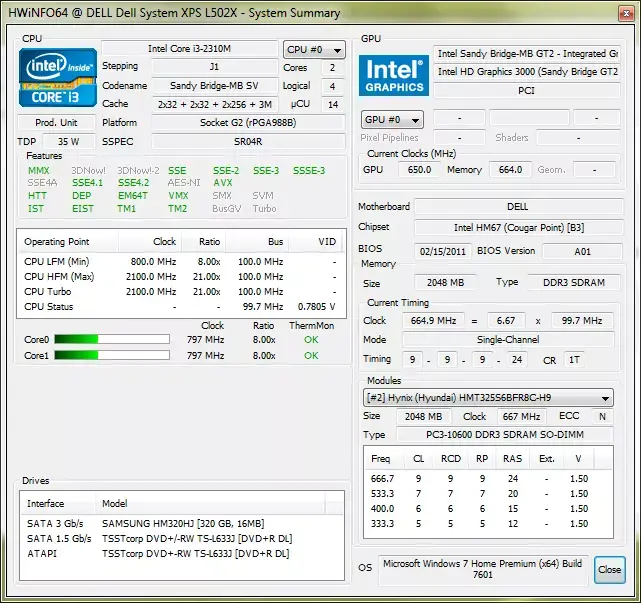This screenshot has height=603, width=641.
Task: Click the Intel Core i3-2310M name field
Action: [189, 49]
